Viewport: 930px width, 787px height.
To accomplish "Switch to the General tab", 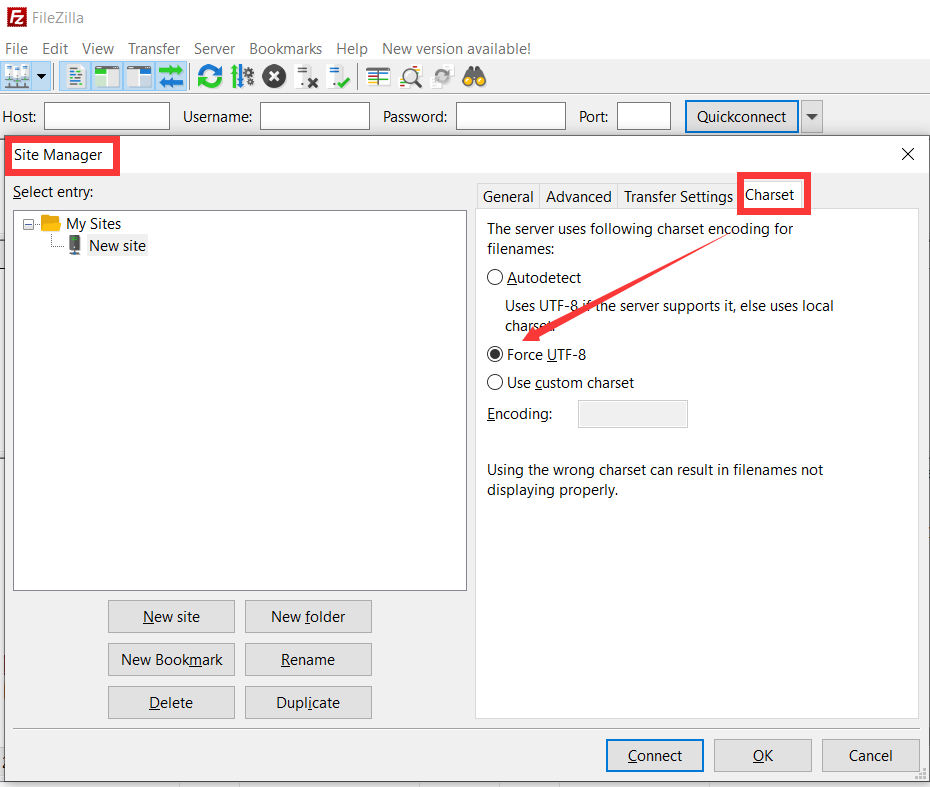I will pyautogui.click(x=508, y=196).
